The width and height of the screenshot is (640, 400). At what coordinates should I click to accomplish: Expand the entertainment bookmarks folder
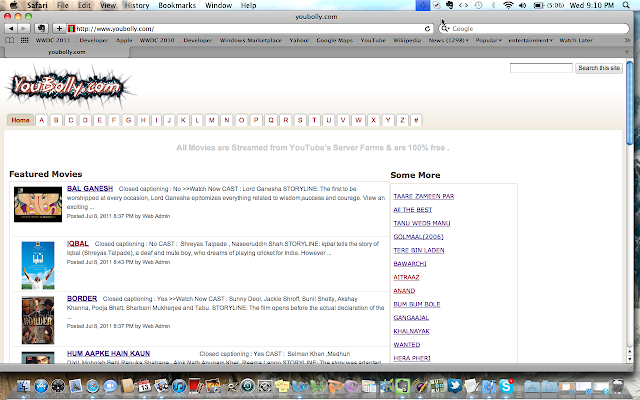(x=530, y=40)
